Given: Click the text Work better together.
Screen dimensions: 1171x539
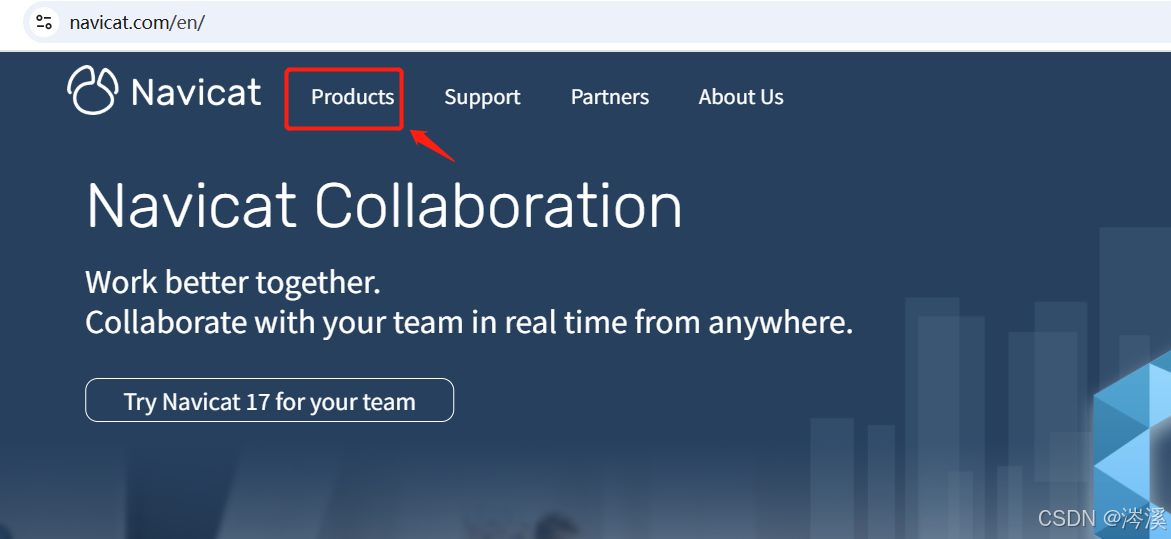Looking at the screenshot, I should pos(233,283).
